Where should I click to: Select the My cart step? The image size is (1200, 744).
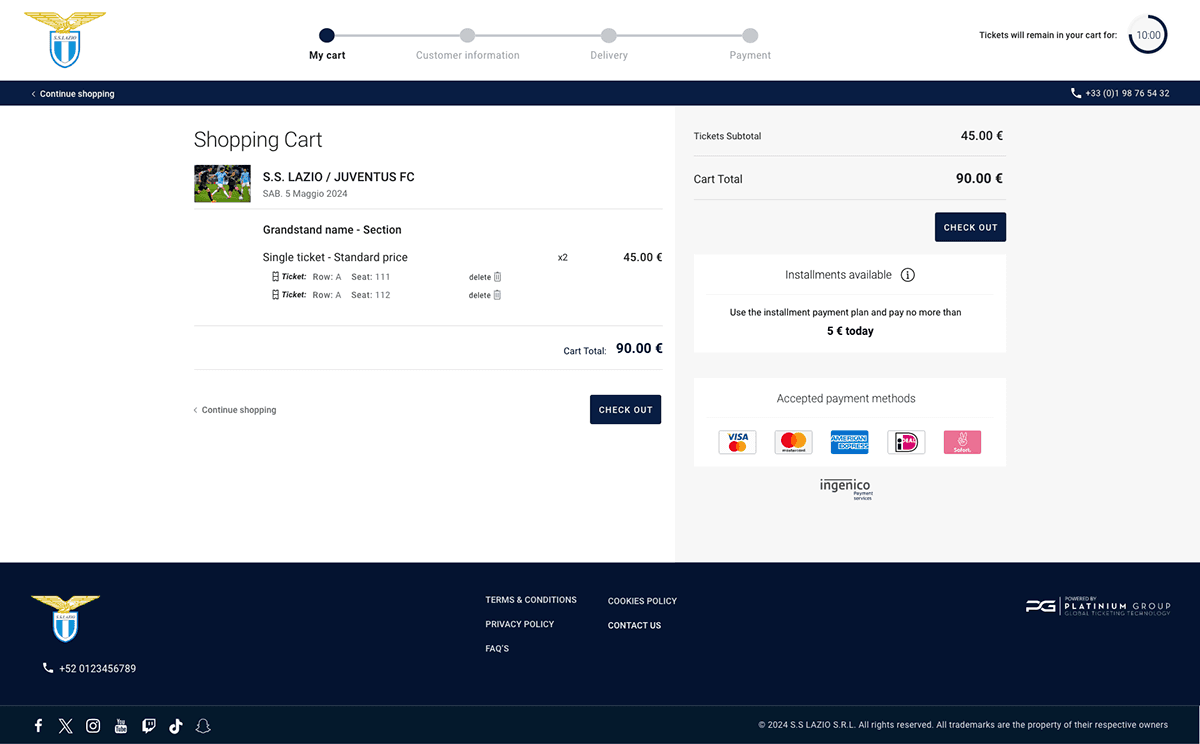[x=327, y=43]
